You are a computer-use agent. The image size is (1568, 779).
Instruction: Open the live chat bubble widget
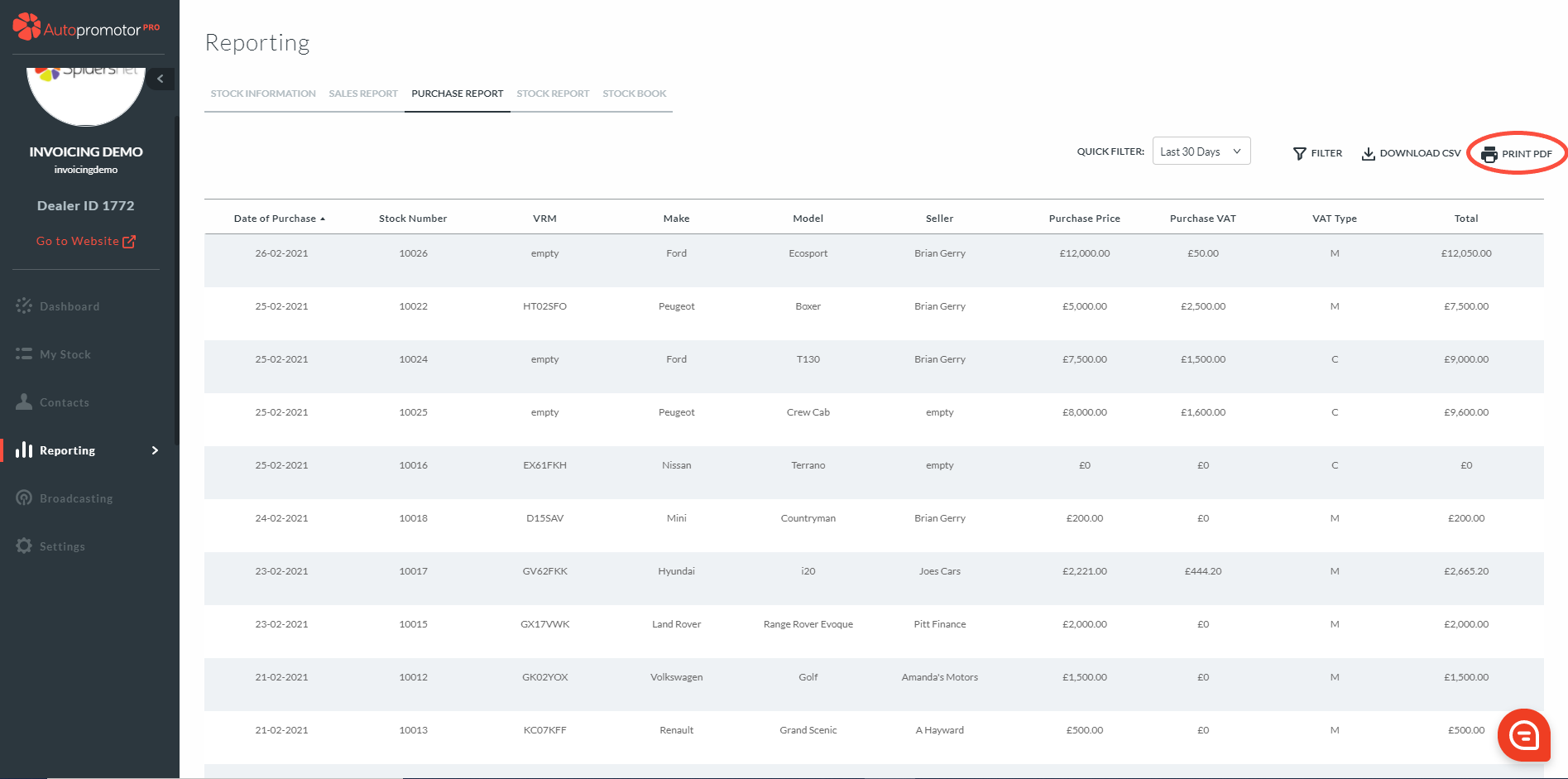1523,734
